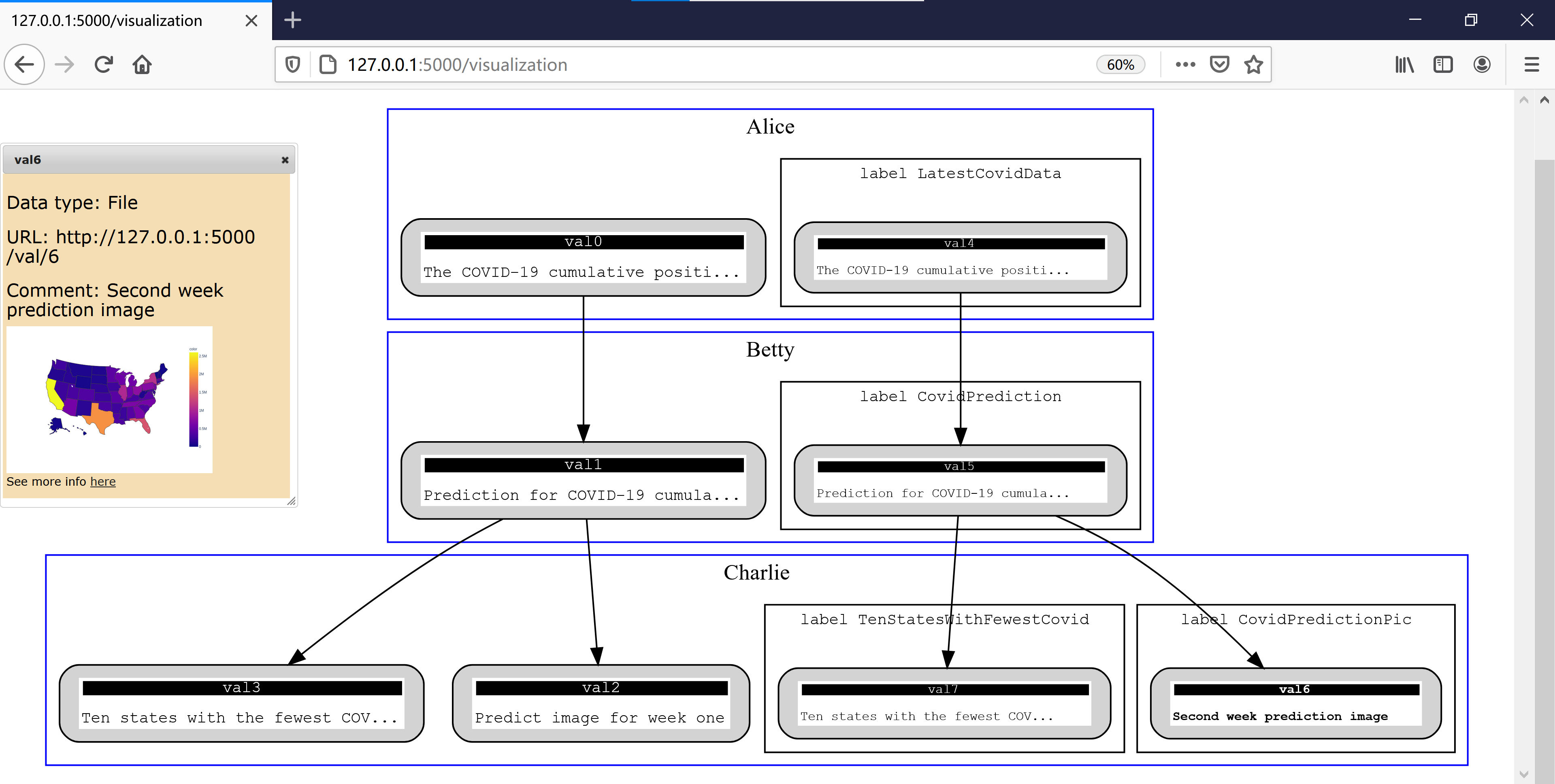1555x784 pixels.
Task: Open the page actions ellipsis menu
Action: (x=1185, y=64)
